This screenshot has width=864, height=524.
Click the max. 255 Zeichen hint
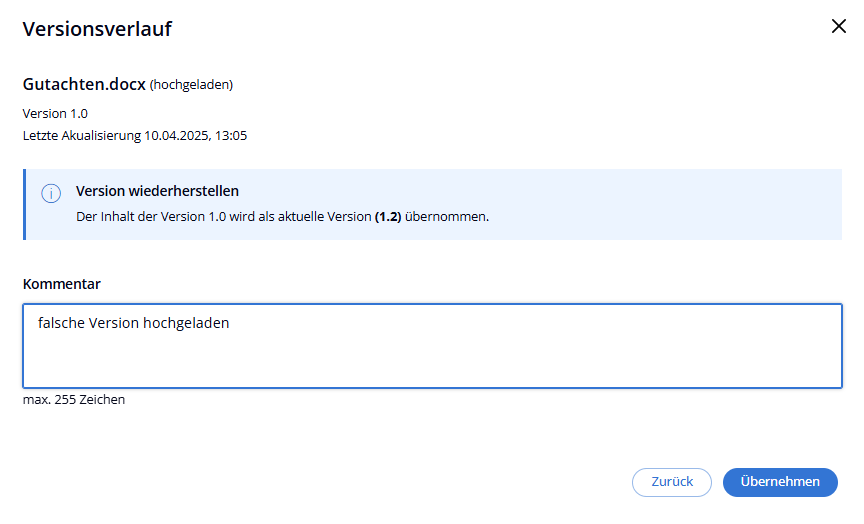click(74, 400)
